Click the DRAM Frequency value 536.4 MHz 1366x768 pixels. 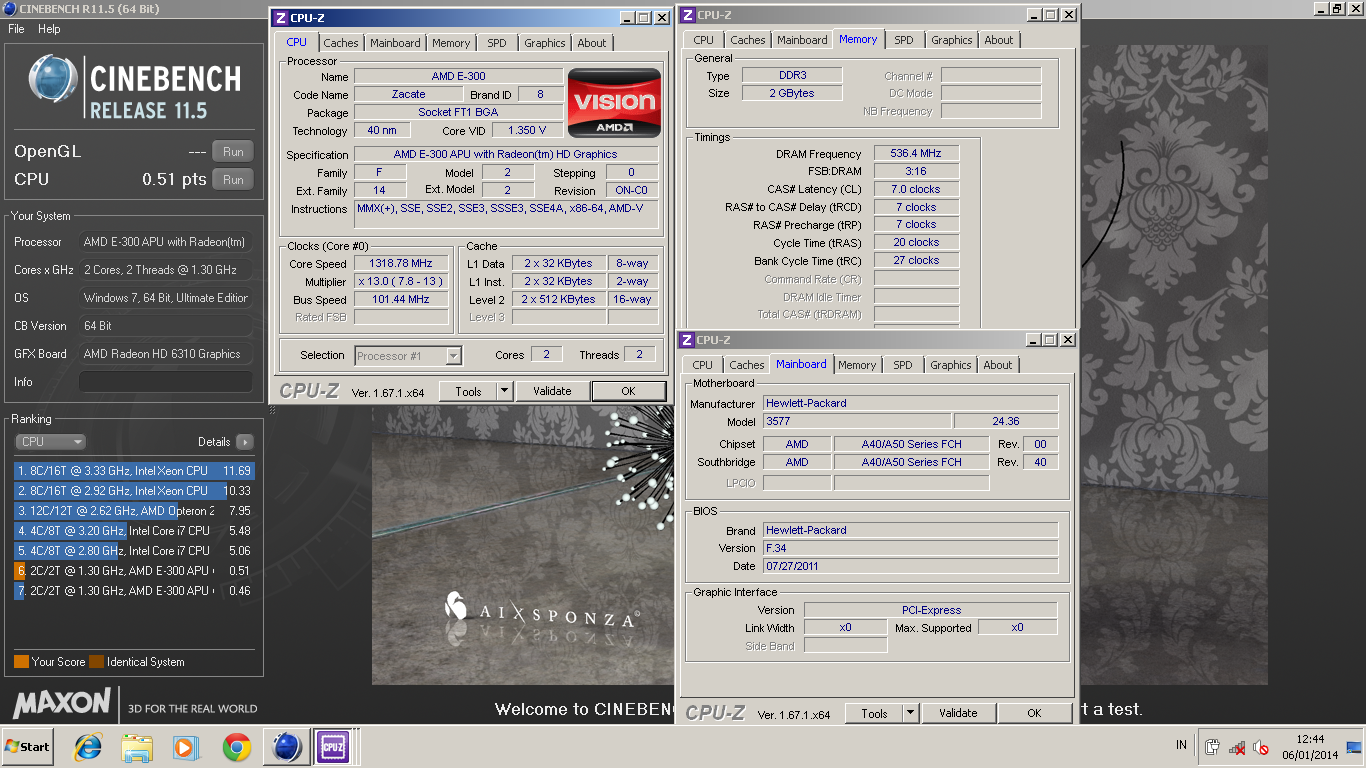tap(916, 154)
